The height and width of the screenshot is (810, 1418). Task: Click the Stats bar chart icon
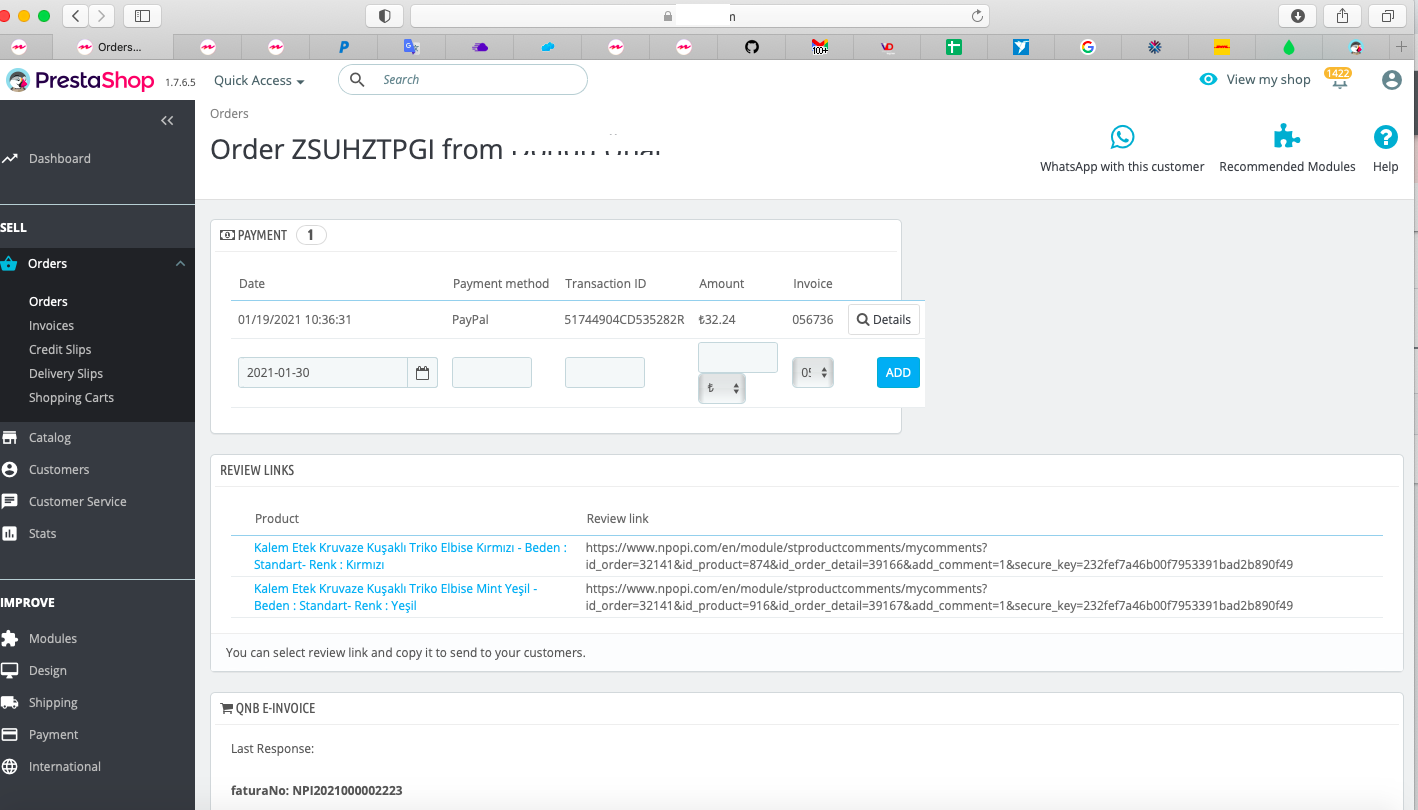9,534
